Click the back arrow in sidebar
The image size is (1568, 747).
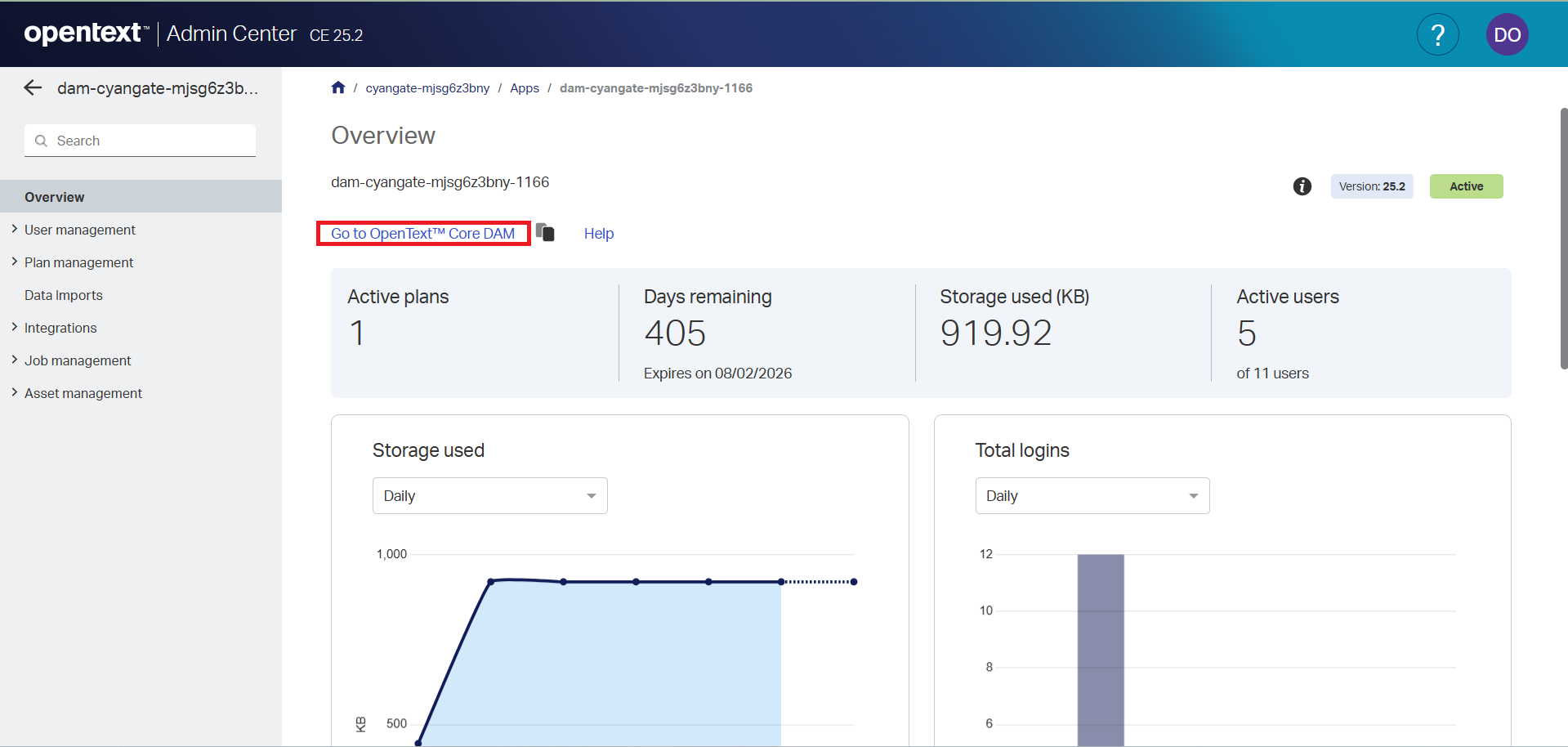click(x=33, y=88)
